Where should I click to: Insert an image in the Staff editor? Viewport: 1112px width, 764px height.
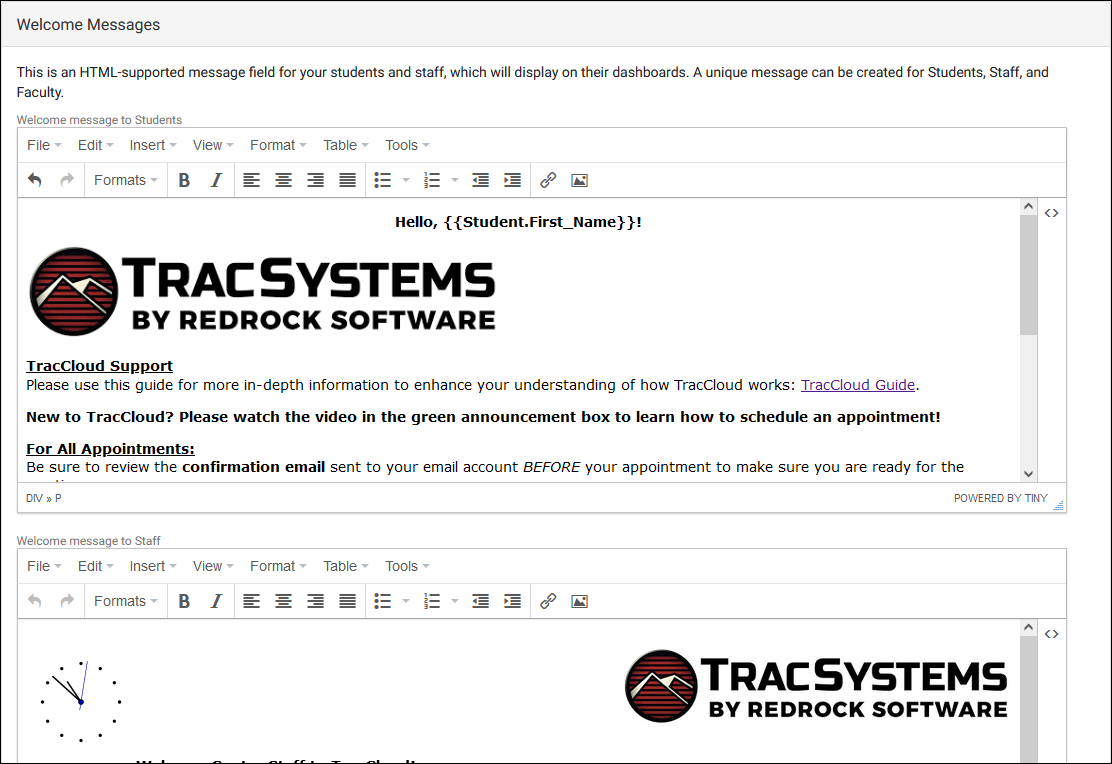click(x=579, y=601)
